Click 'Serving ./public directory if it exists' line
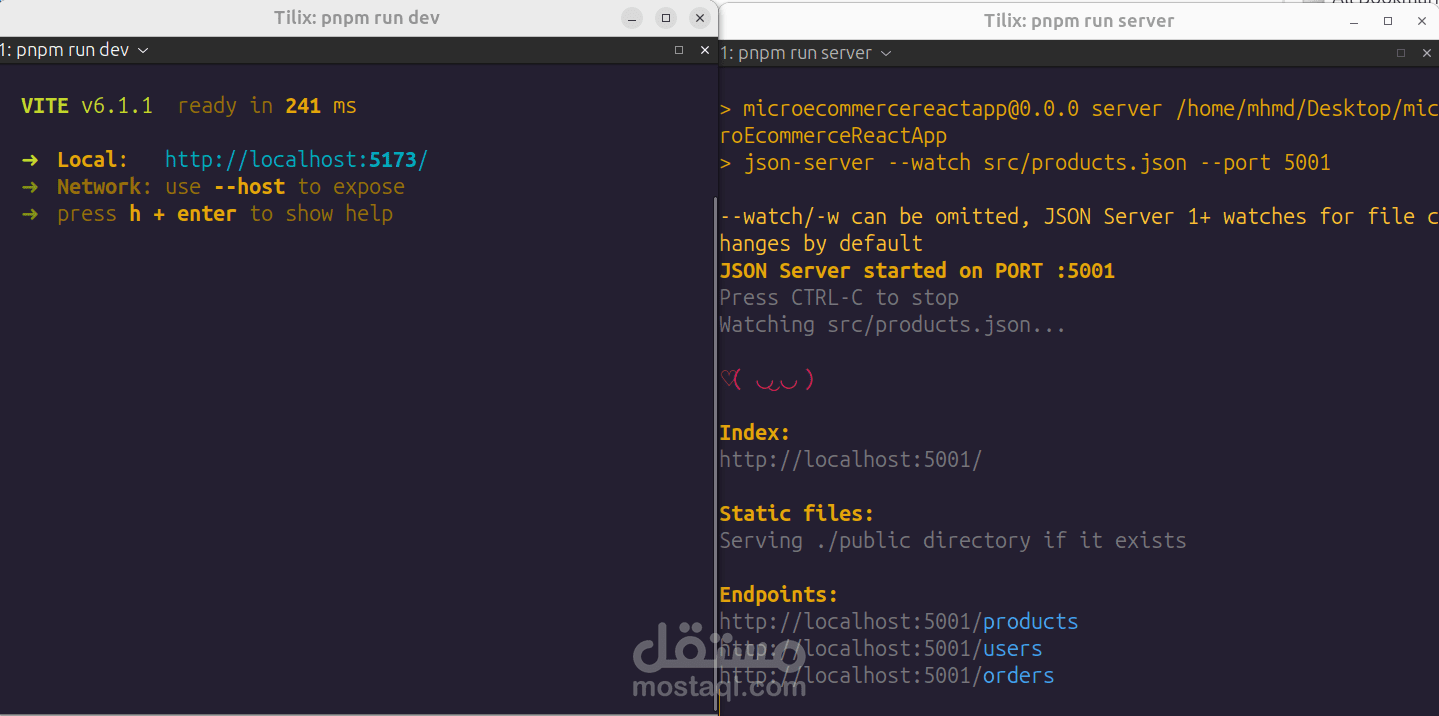The width and height of the screenshot is (1439, 716). [953, 541]
